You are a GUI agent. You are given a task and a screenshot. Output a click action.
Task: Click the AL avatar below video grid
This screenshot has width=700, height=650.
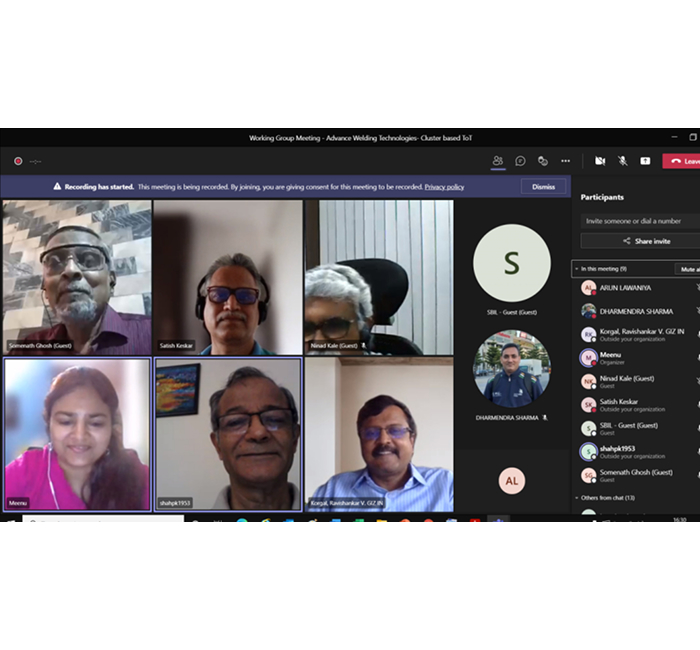[511, 481]
